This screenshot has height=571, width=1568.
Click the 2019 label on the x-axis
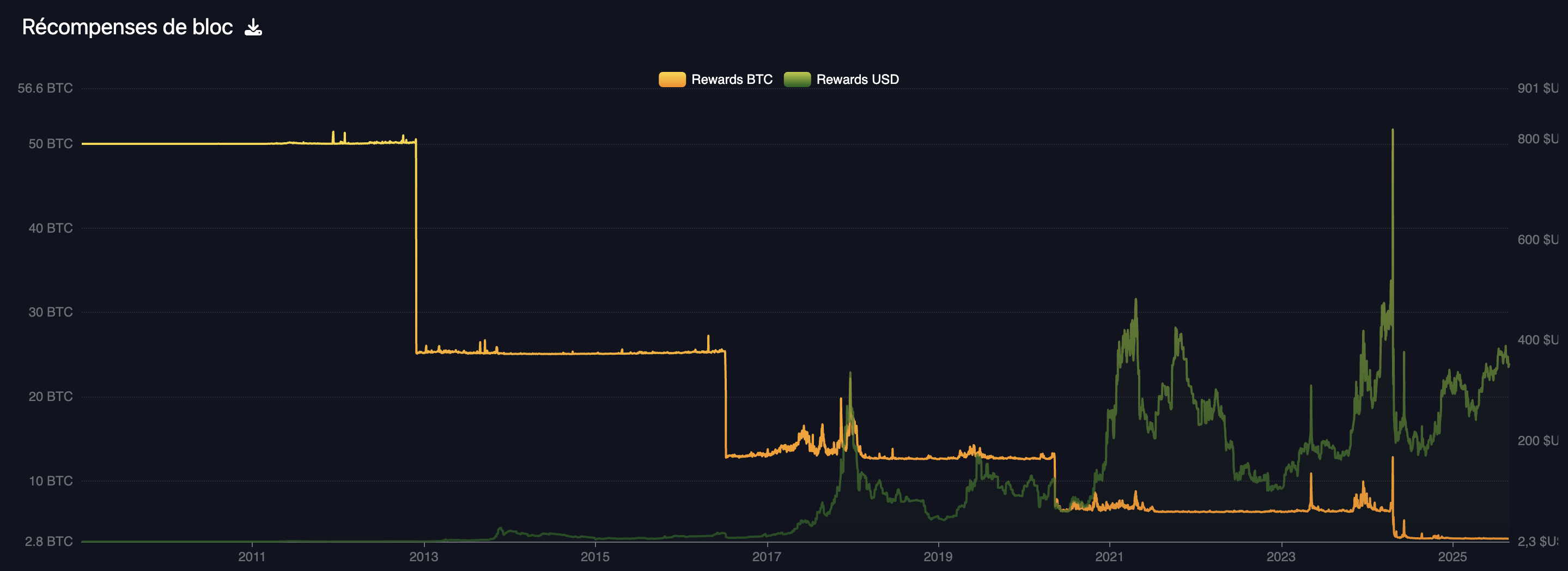(938, 556)
